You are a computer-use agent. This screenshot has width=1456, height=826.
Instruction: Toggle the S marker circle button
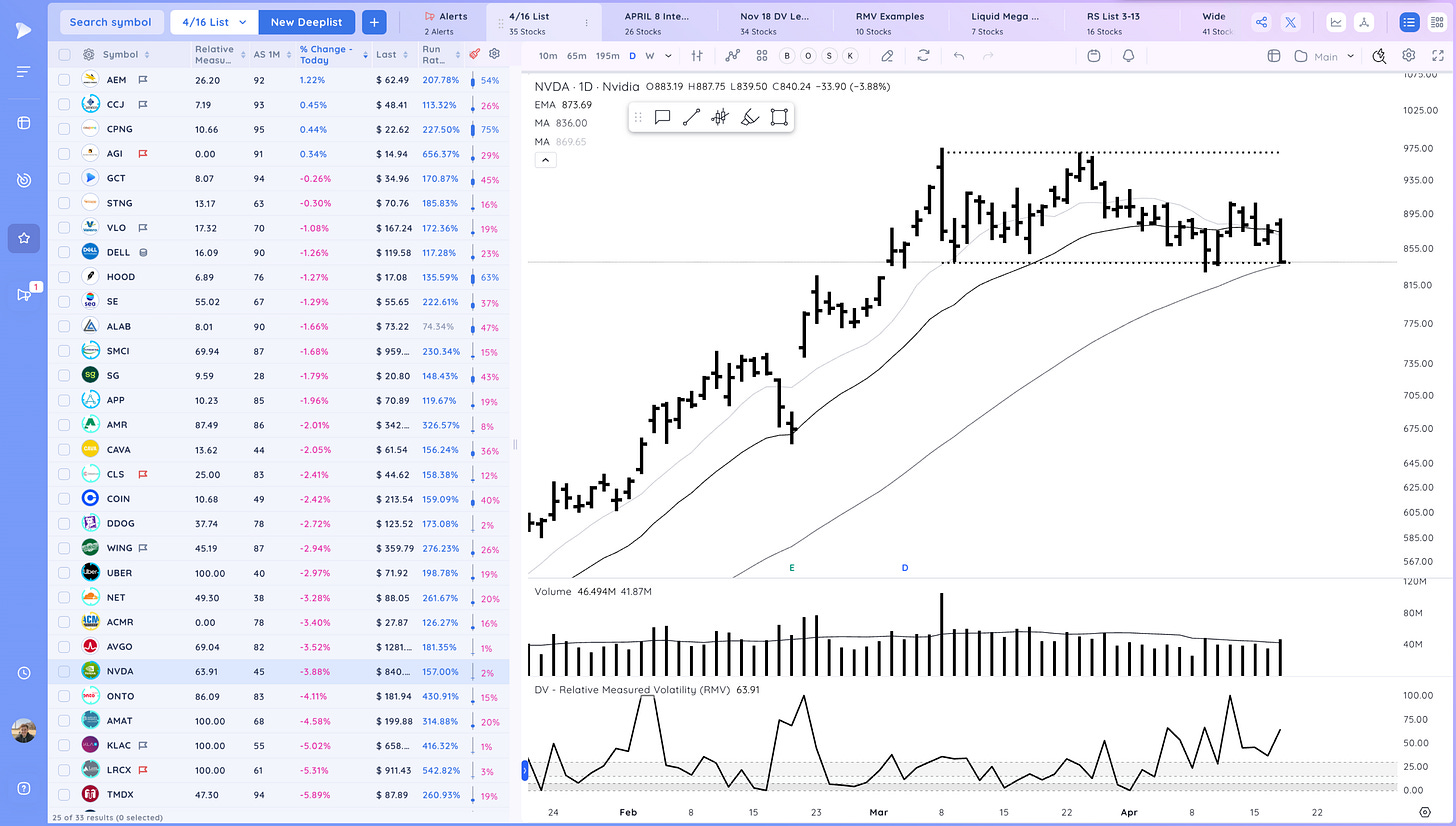point(829,56)
